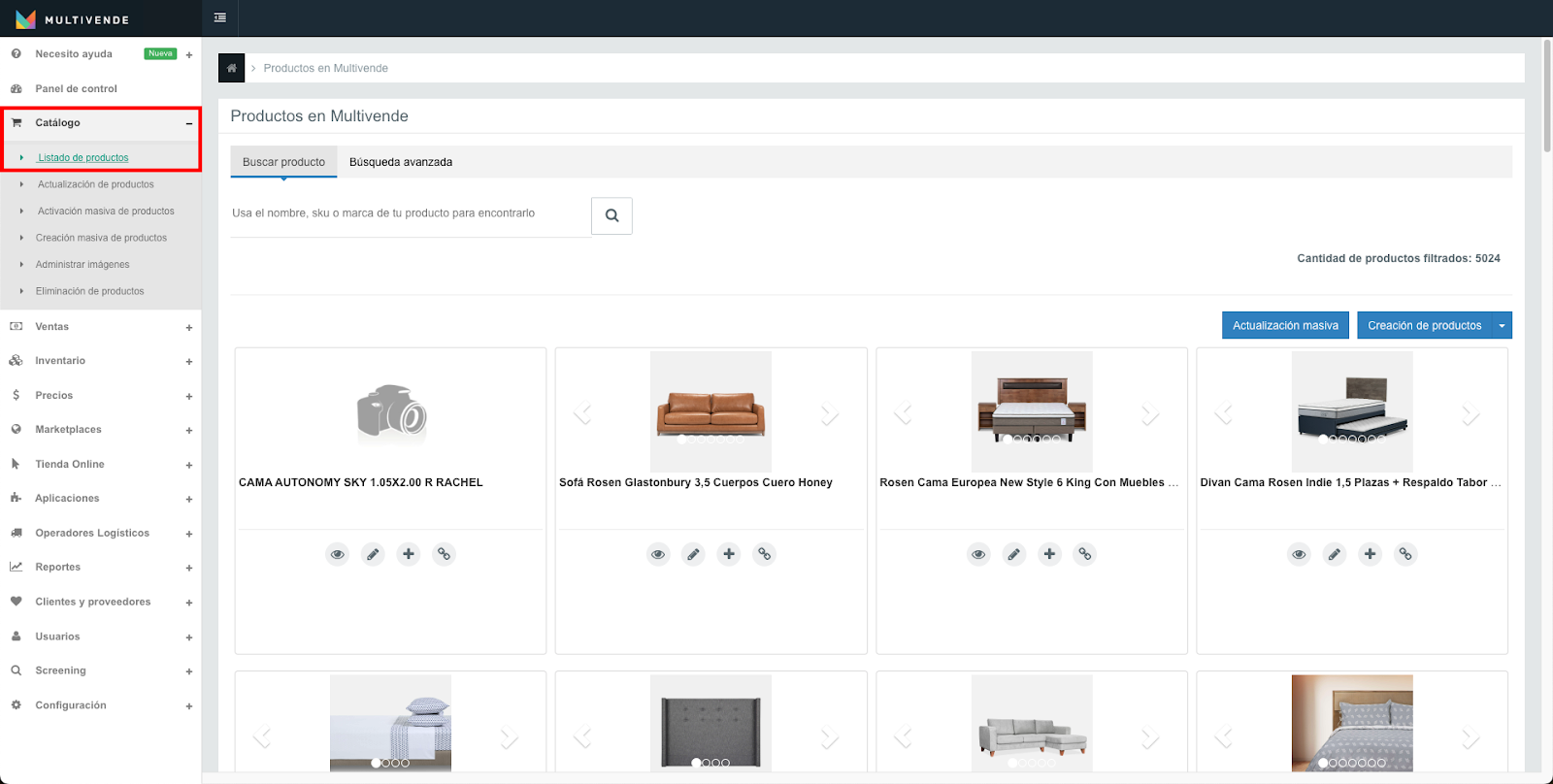Edit Divan Cama Rosen Indie with pencil icon
Viewport: 1553px width, 784px height.
pos(1335,554)
